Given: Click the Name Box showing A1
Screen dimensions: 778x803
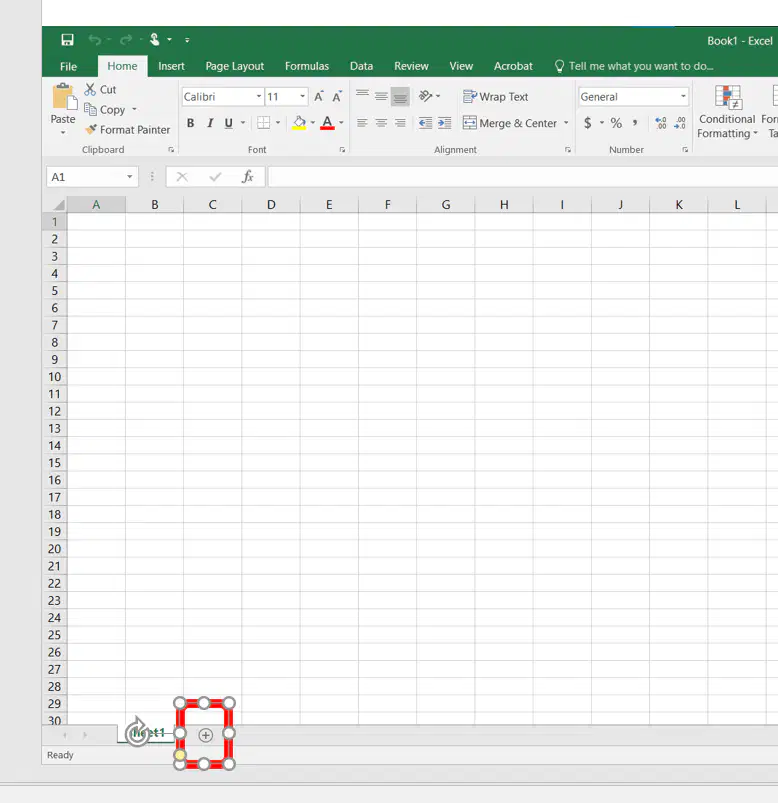Looking at the screenshot, I should [x=92, y=177].
